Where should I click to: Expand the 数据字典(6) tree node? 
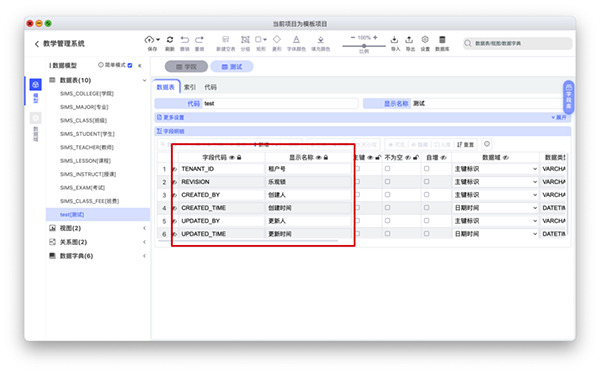144,256
